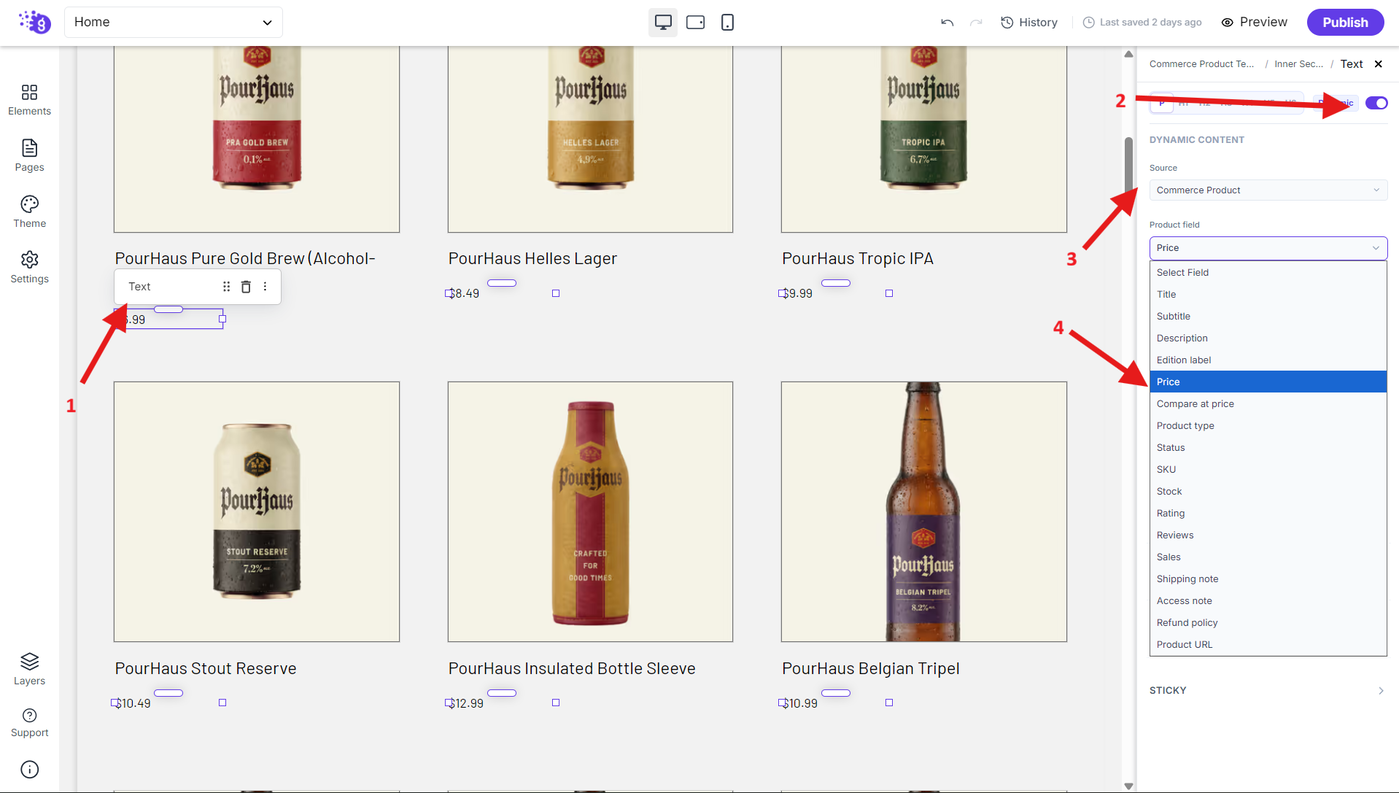Click the info icon at the sidebar bottom
The height and width of the screenshot is (793, 1399).
point(29,769)
